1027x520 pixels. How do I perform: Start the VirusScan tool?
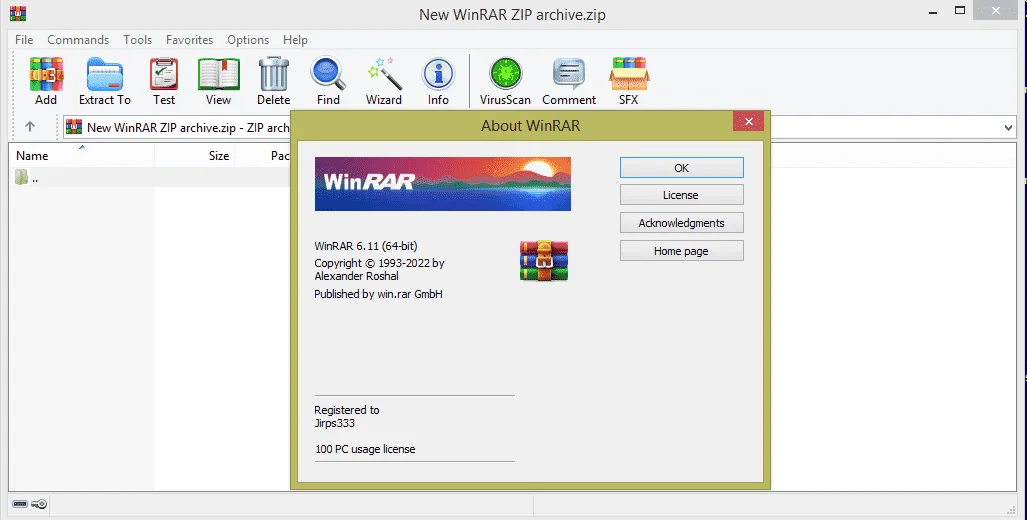tap(505, 81)
